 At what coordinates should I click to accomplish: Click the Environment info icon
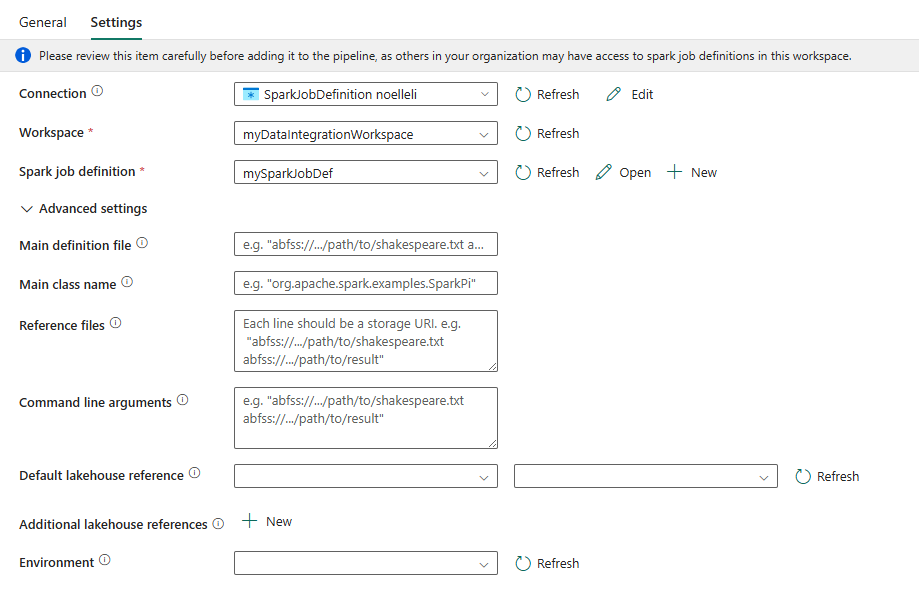(x=104, y=560)
